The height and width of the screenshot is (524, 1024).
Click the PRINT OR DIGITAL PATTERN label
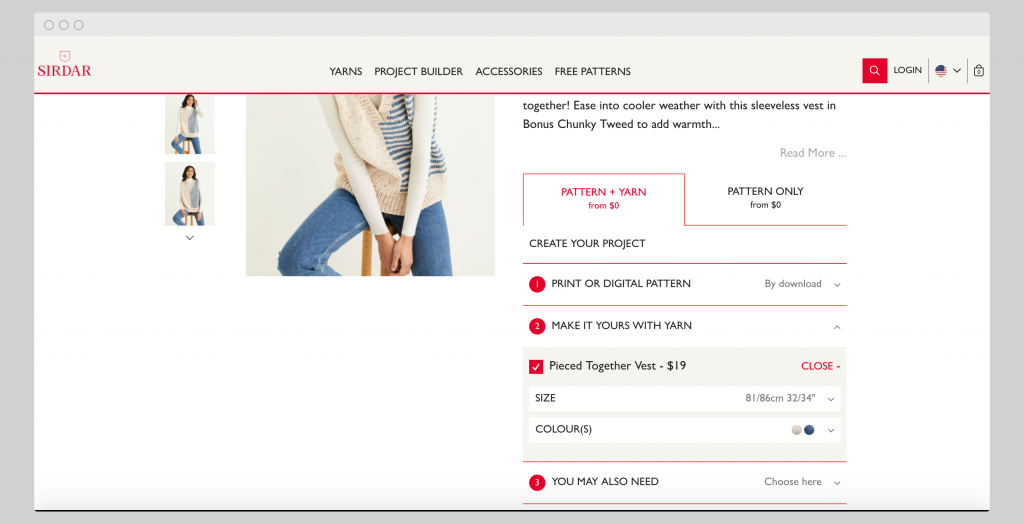(x=621, y=284)
